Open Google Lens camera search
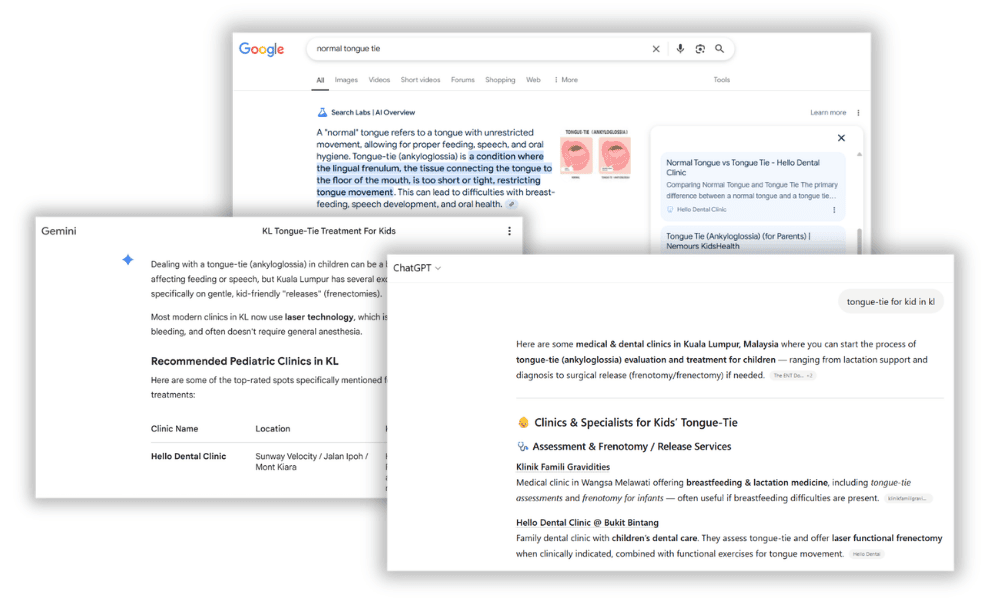Viewport: 1000px width, 600px height. [x=700, y=48]
